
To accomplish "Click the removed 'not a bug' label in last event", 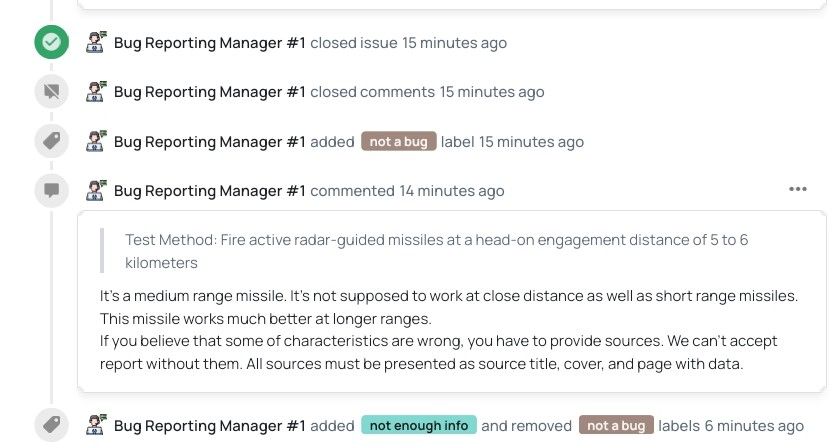I will pos(616,426).
